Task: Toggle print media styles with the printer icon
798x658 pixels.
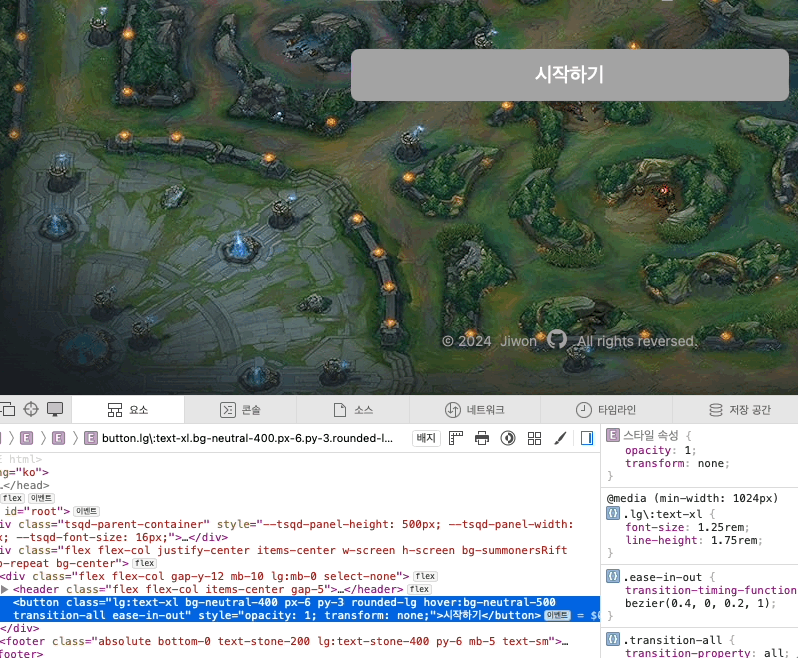Action: click(482, 438)
